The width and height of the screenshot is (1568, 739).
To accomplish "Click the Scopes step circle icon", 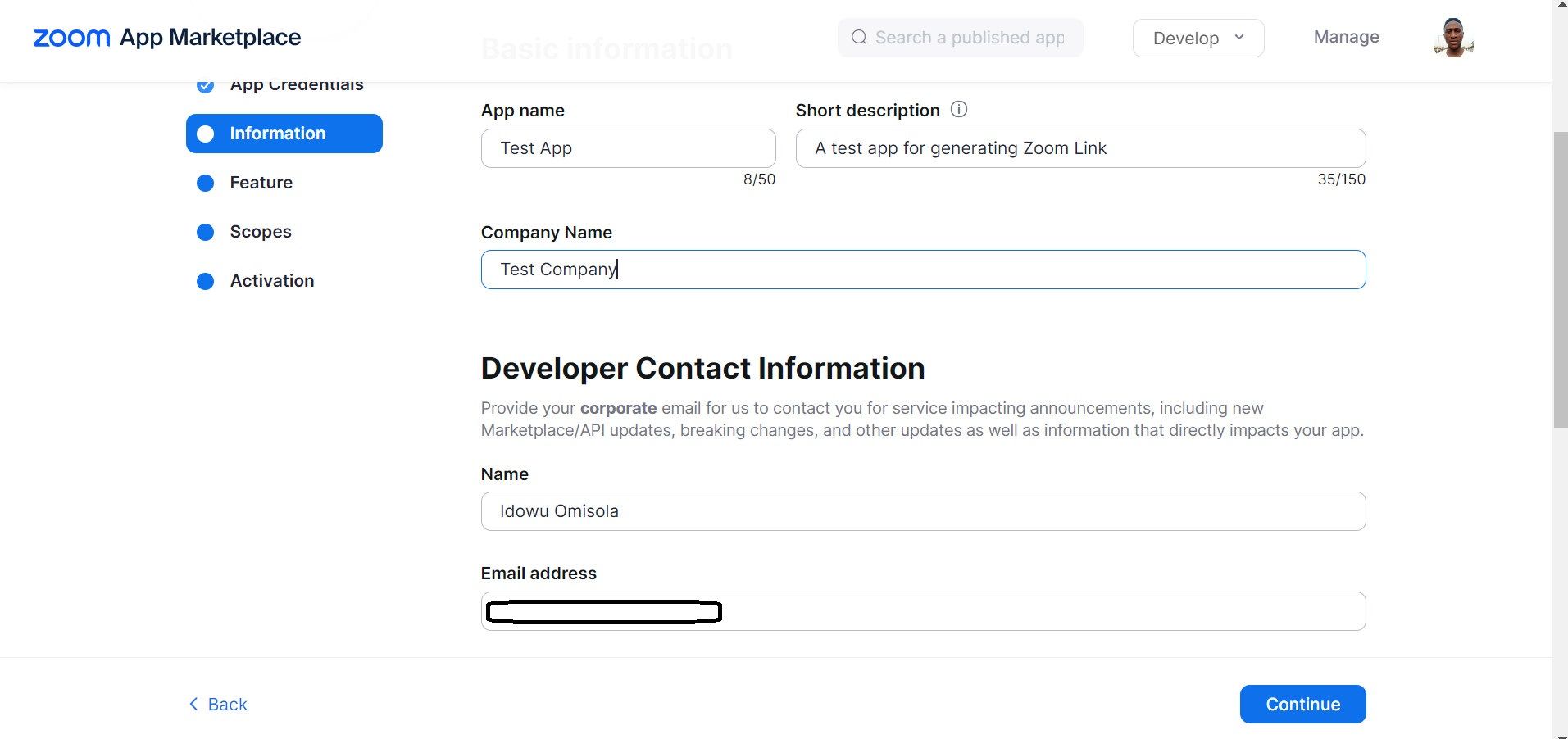I will 205,232.
